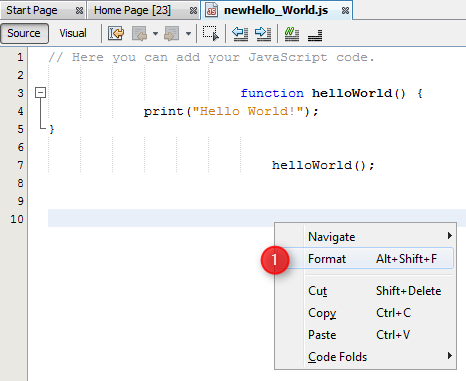Switch to Visual view
Screen dimensions: 466x381
pyautogui.click(x=73, y=33)
